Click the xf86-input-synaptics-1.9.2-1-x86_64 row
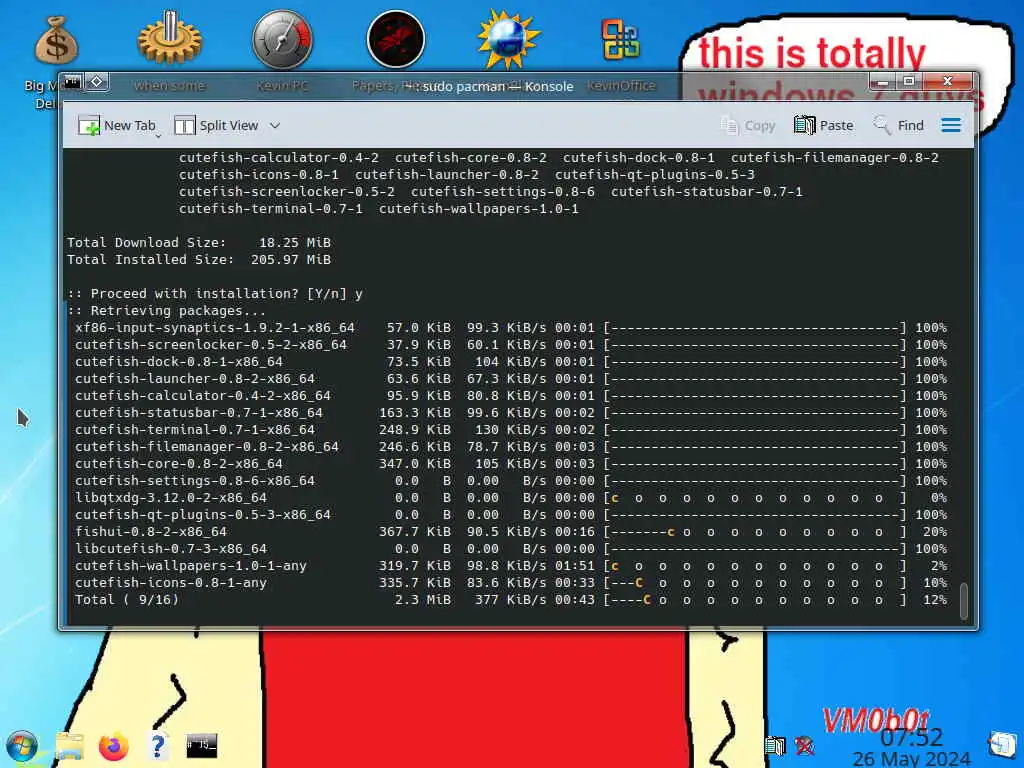This screenshot has width=1024, height=768. click(x=511, y=328)
